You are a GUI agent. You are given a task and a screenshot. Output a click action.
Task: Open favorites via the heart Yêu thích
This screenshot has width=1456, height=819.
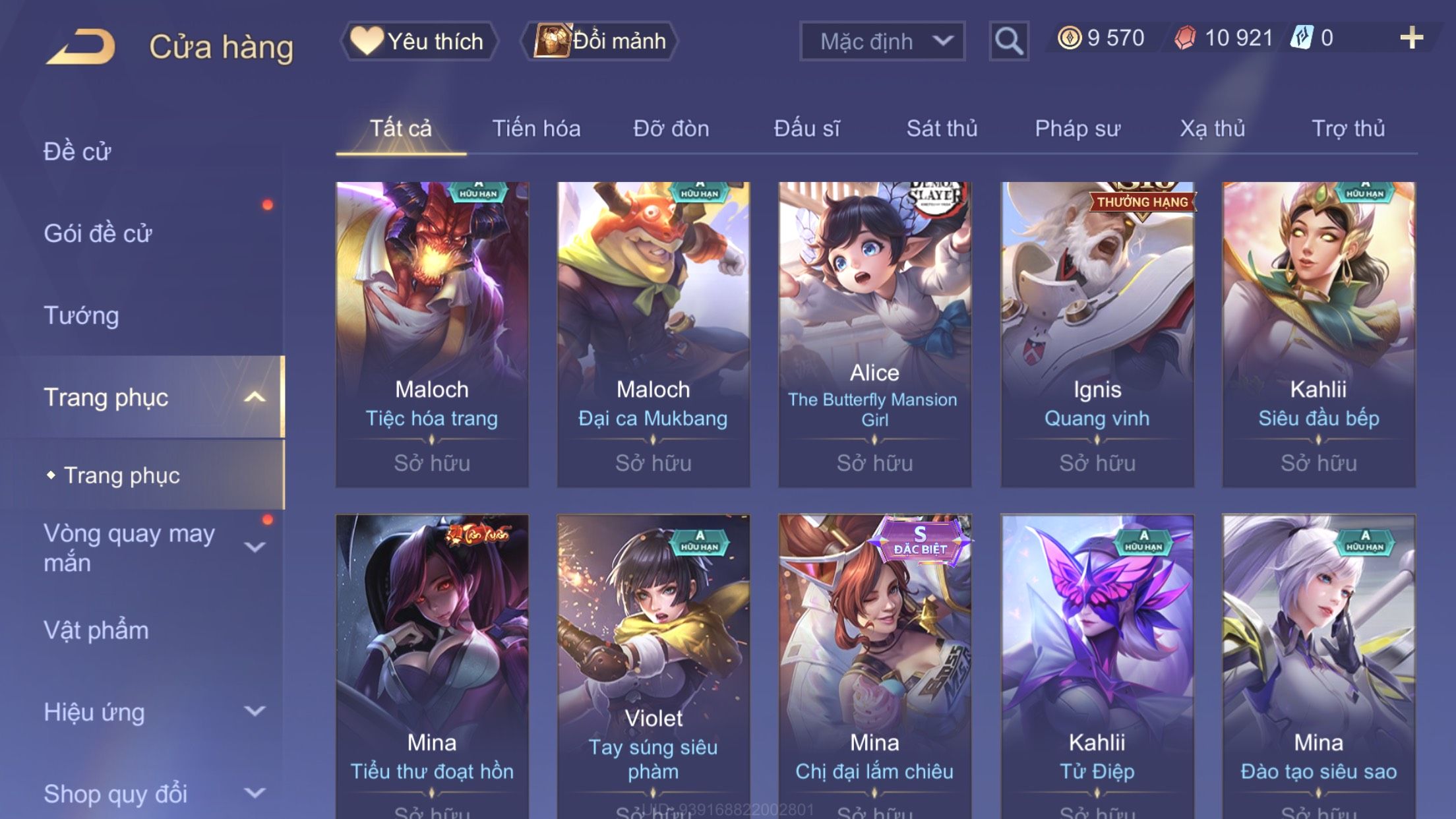point(419,41)
